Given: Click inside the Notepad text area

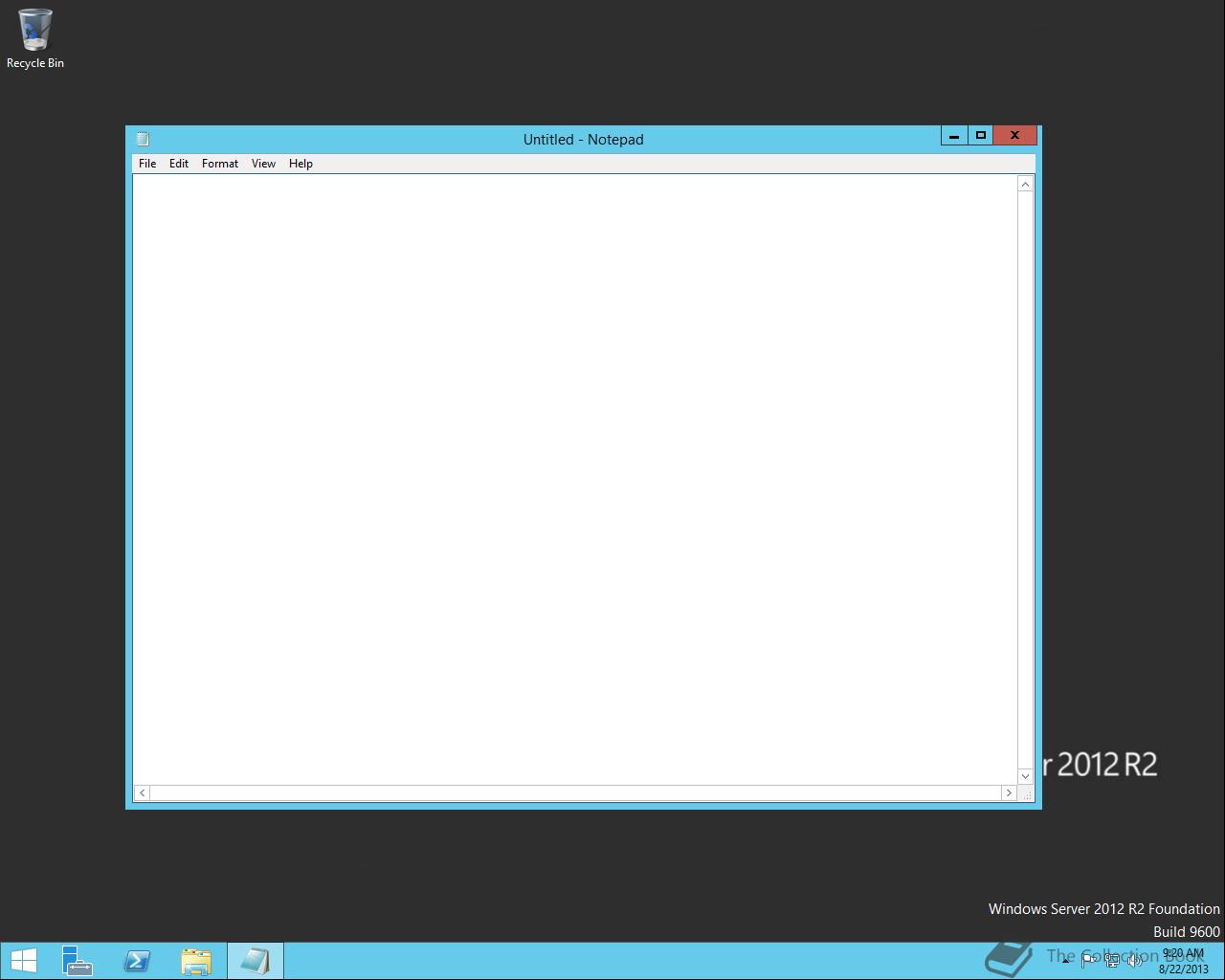Looking at the screenshot, I should [575, 479].
